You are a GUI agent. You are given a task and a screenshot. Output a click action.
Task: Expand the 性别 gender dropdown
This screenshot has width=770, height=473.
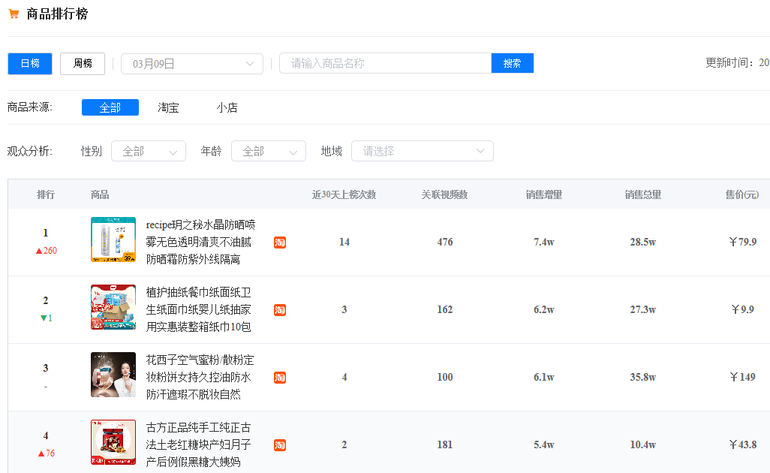point(148,151)
